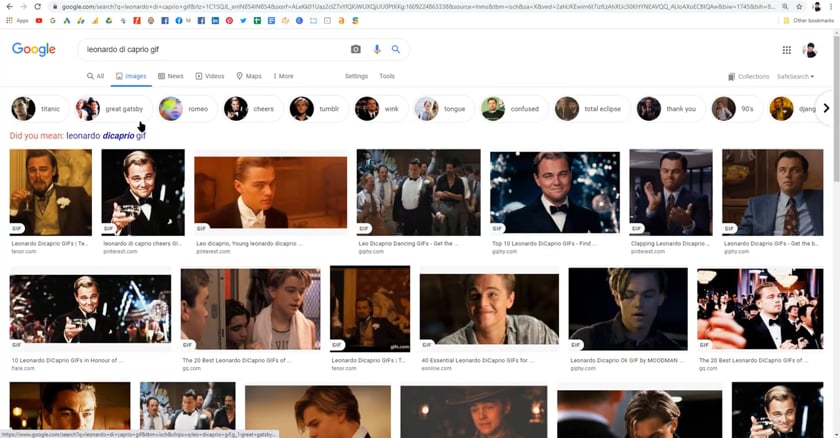The width and height of the screenshot is (840, 438).
Task: Click the blue search magnifier button
Action: [x=396, y=49]
